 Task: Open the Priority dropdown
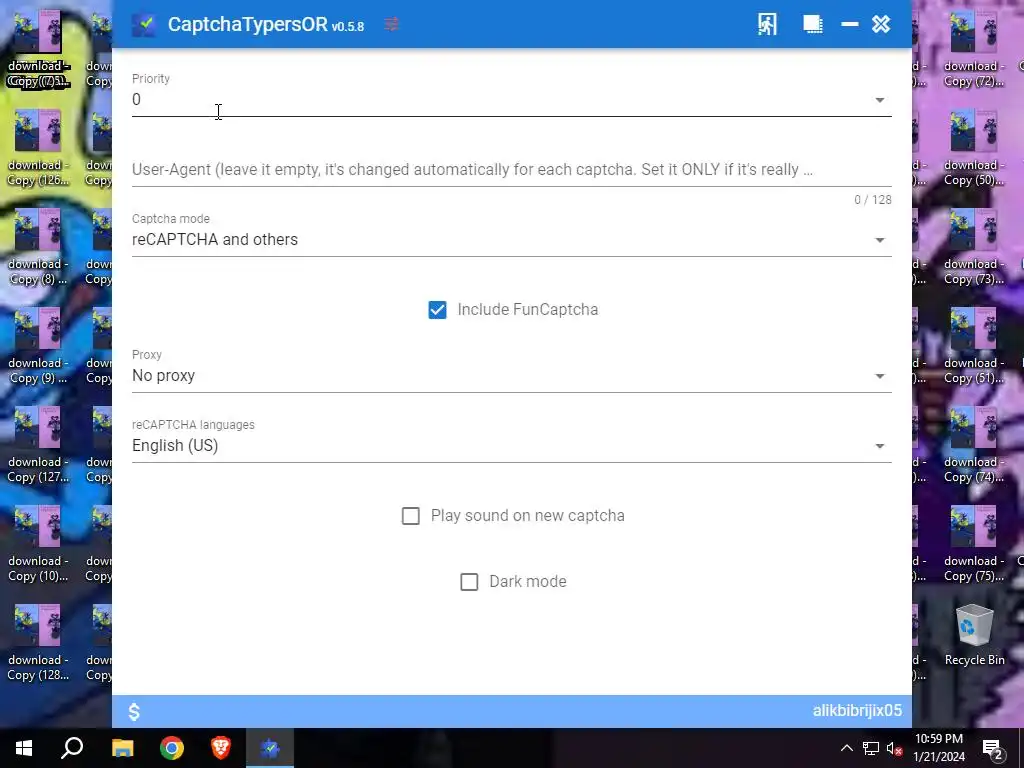[x=511, y=100]
